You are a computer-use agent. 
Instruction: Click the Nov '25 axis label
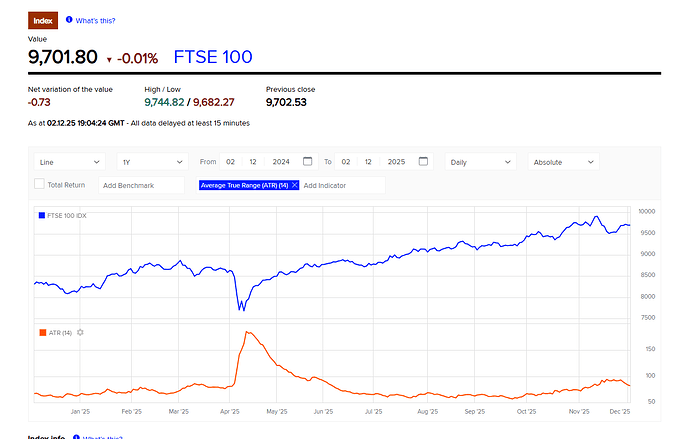[579, 412]
